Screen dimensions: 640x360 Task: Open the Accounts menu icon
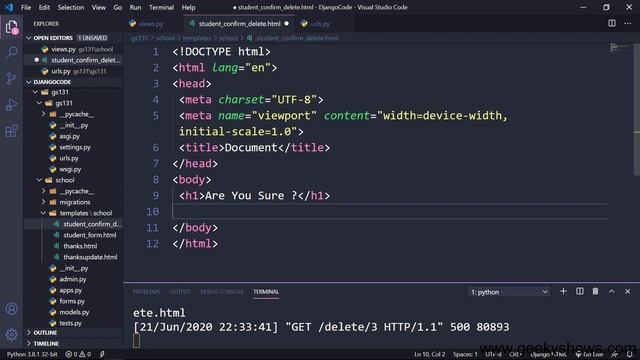(11, 309)
